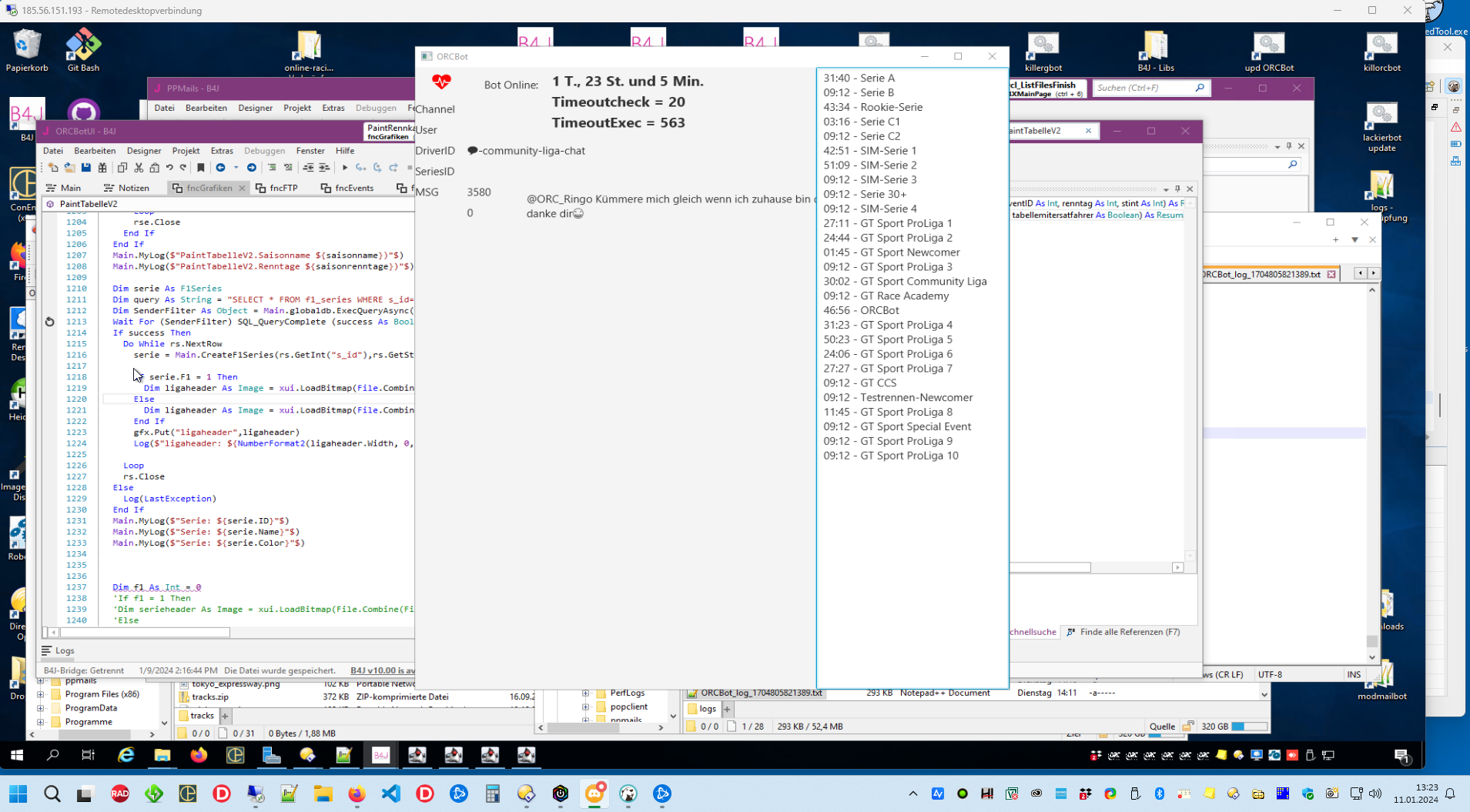Expand the ProgramData folder node

point(41,708)
